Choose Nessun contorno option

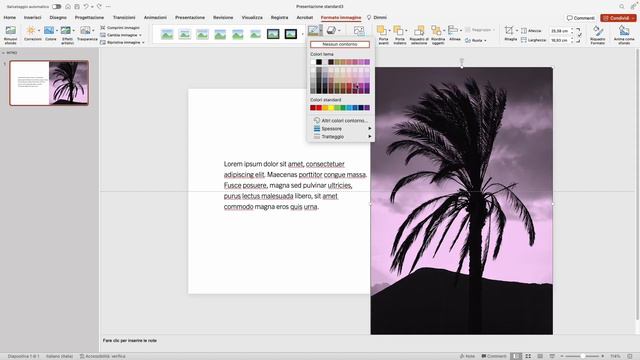pyautogui.click(x=340, y=44)
